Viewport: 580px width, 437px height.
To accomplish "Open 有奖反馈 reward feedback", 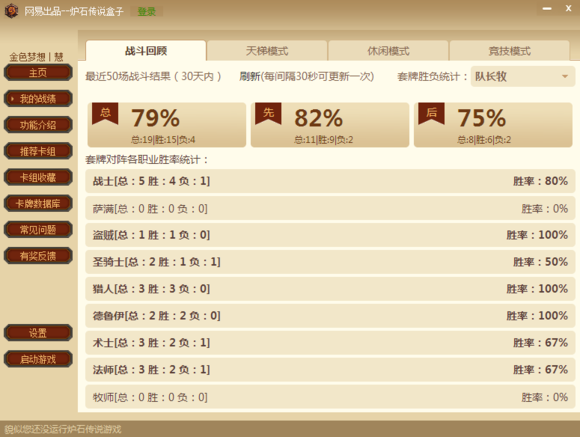I will pos(38,256).
